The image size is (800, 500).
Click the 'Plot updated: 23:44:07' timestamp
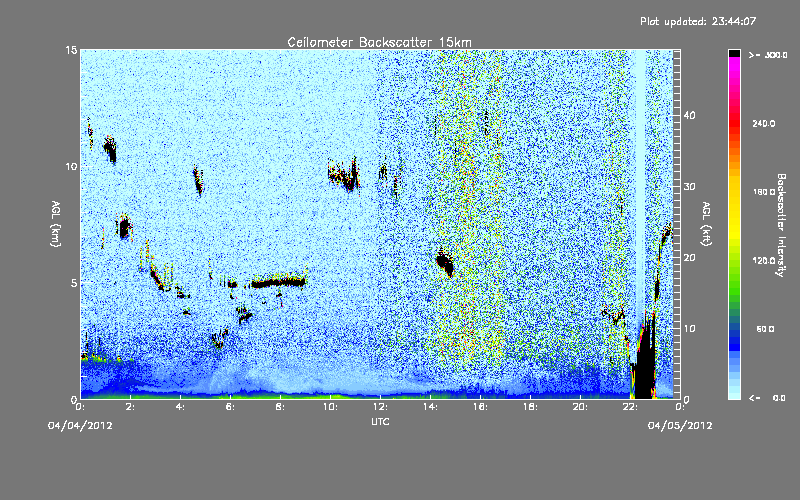(698, 21)
